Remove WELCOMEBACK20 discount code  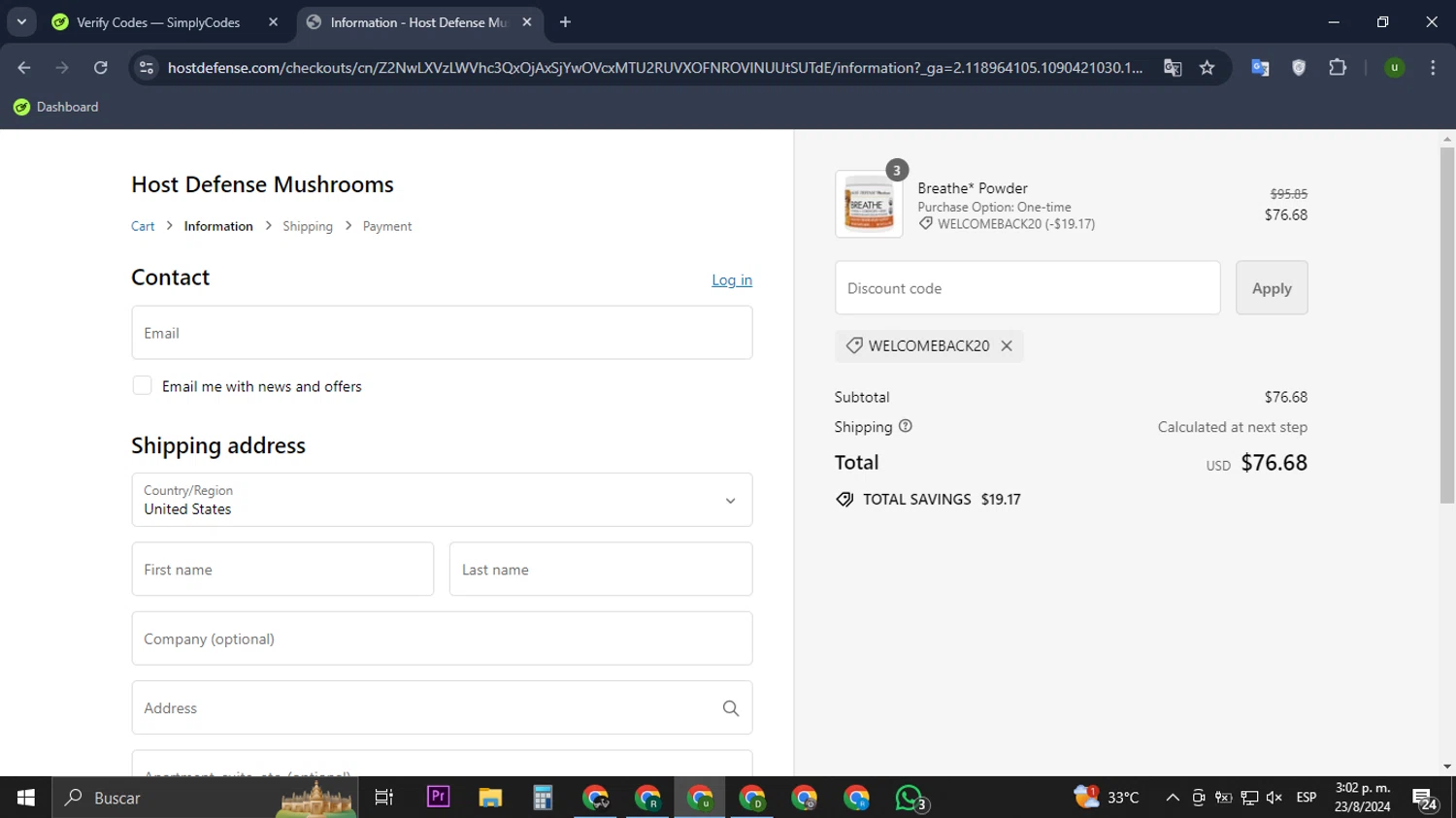1007,345
